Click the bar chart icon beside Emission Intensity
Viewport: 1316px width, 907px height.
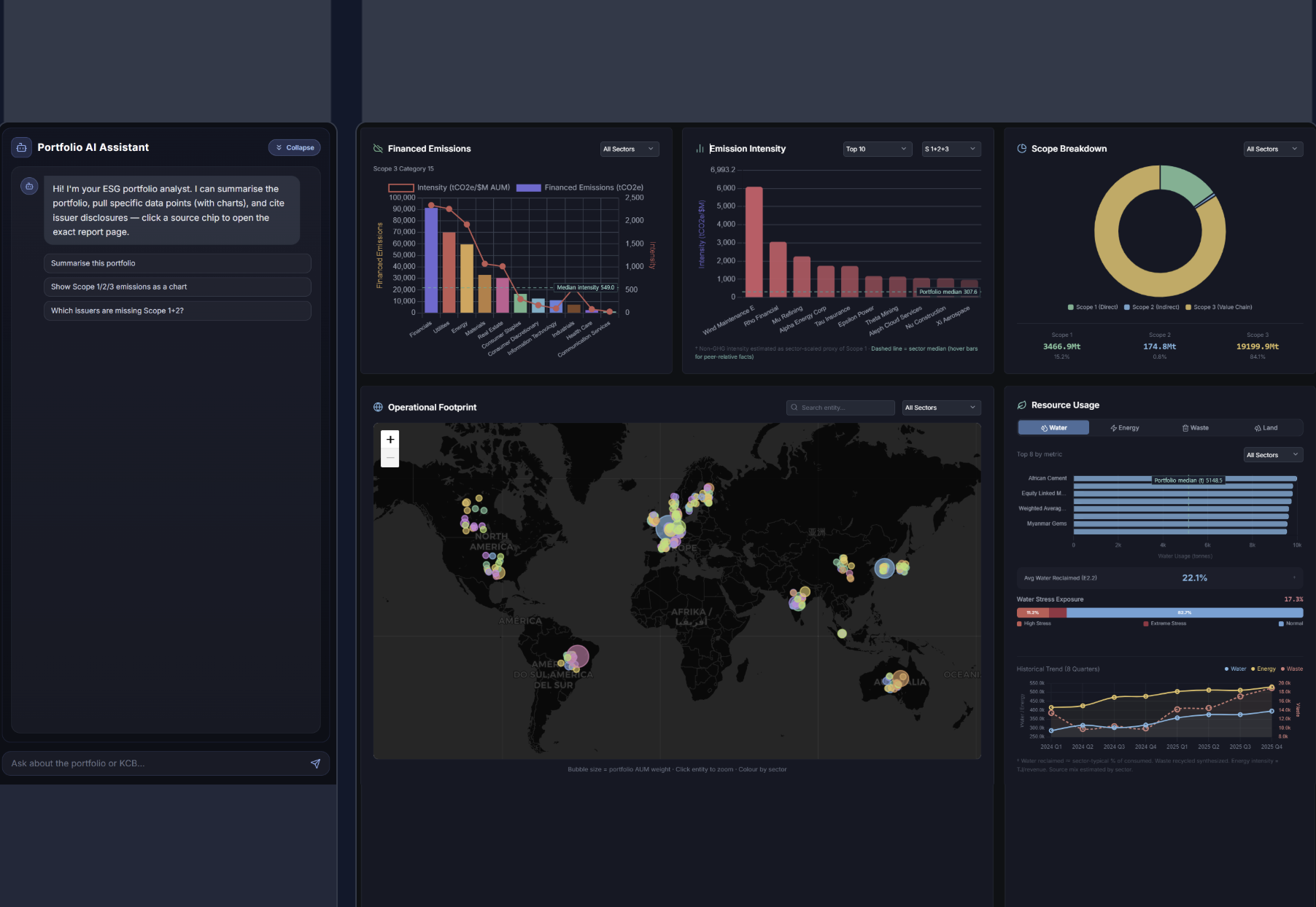700,149
